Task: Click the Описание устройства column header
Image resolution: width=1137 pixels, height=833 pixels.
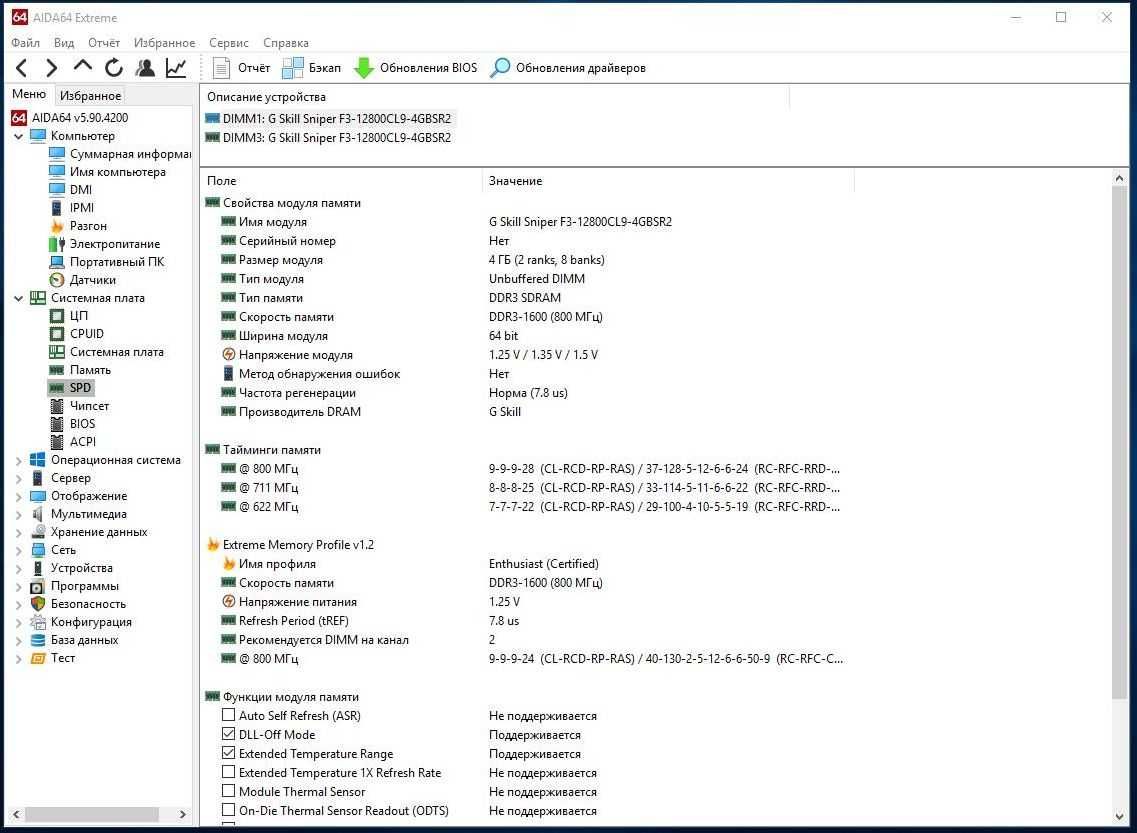Action: pos(495,96)
